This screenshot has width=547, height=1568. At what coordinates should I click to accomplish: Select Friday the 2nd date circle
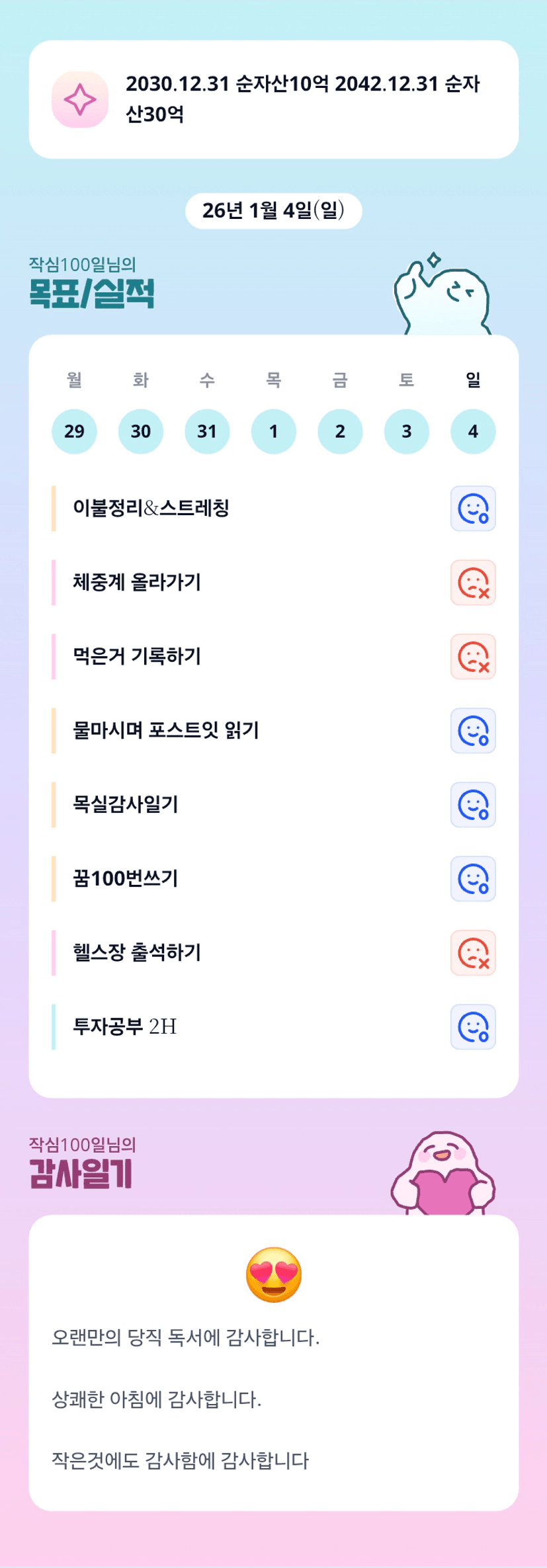(x=340, y=431)
